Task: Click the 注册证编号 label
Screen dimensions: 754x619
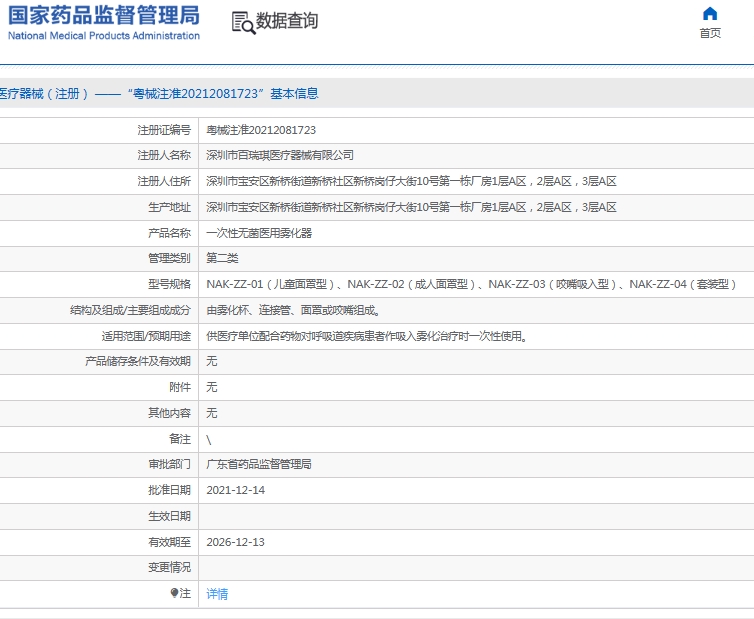Action: (x=164, y=130)
